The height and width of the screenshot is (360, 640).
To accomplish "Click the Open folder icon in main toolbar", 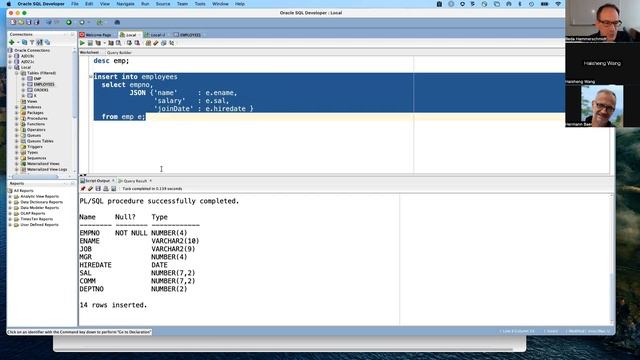I will pyautogui.click(x=21, y=22).
